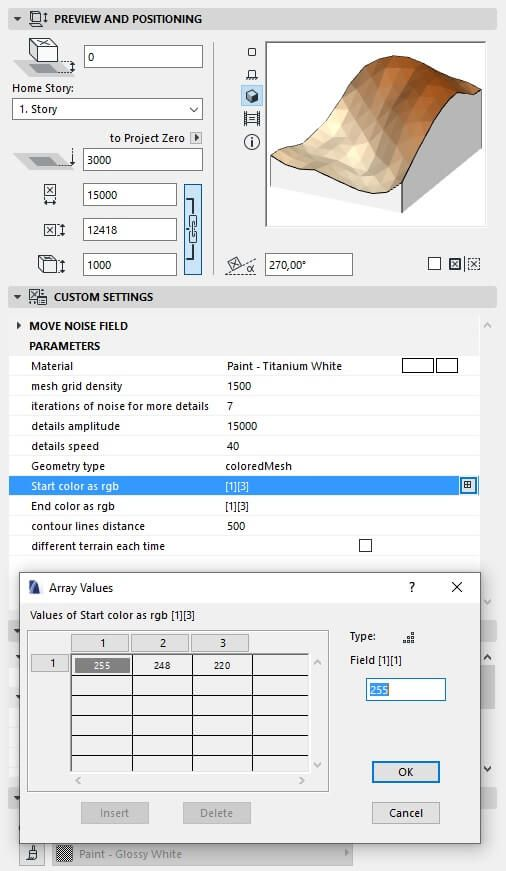Collapse the Preview and Positioning panel
Image resolution: width=506 pixels, height=871 pixels.
[18, 19]
